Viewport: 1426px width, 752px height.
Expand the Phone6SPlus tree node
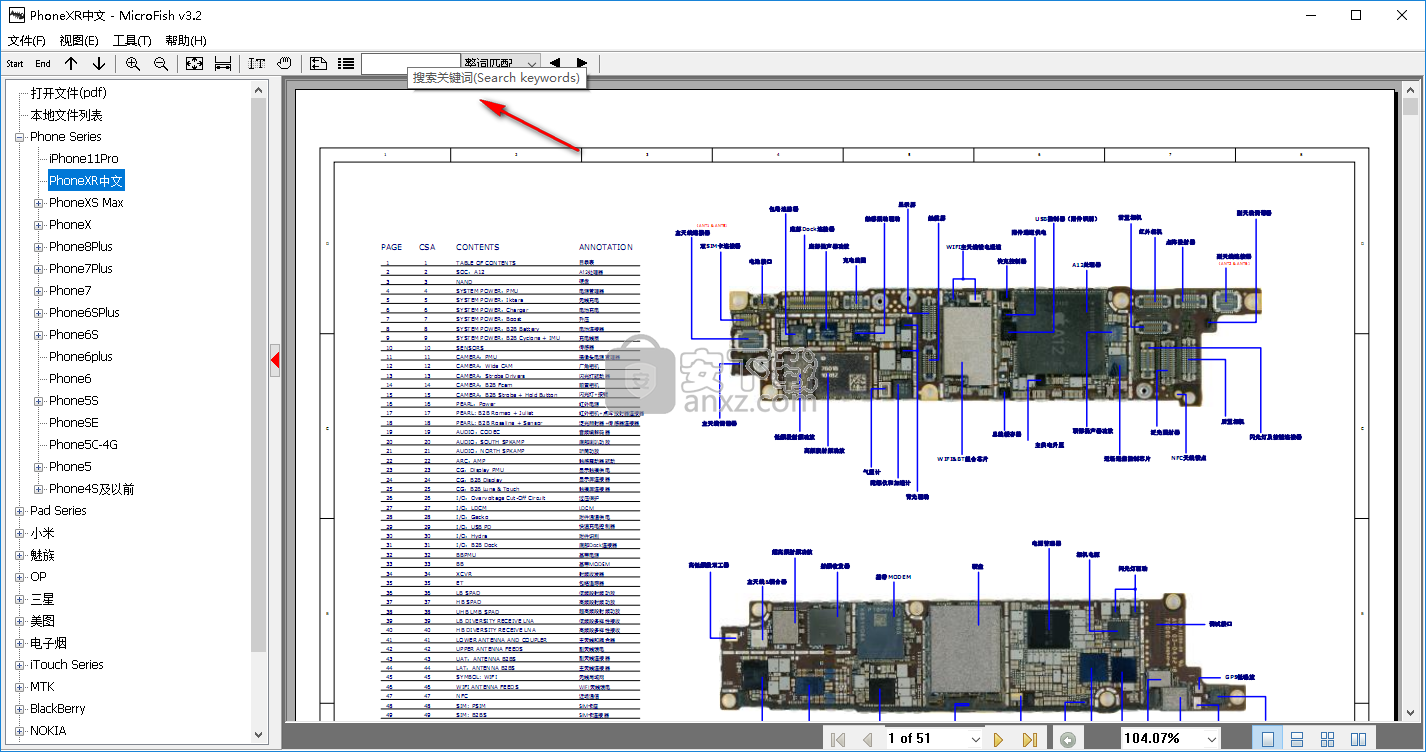tap(39, 313)
